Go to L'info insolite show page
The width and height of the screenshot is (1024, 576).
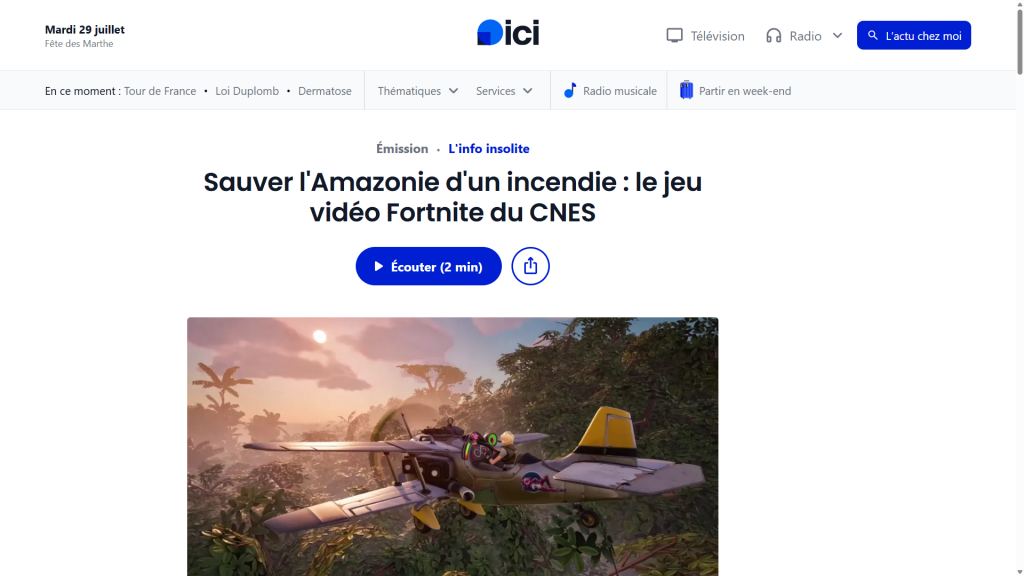[x=488, y=148]
